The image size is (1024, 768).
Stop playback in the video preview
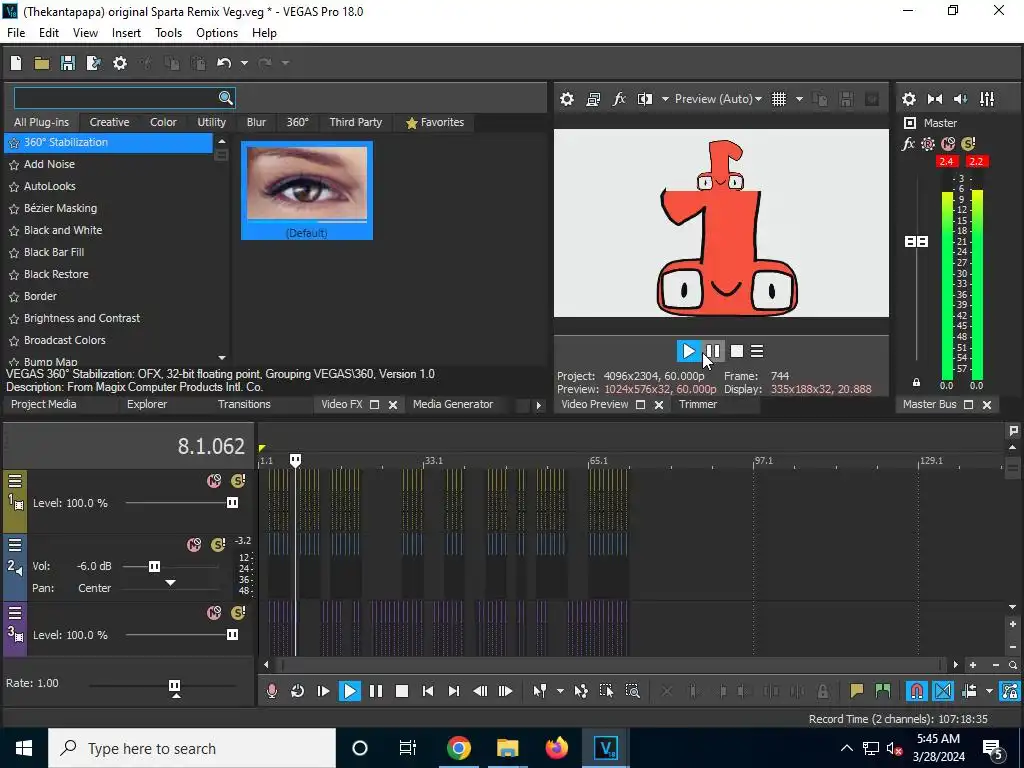point(737,351)
